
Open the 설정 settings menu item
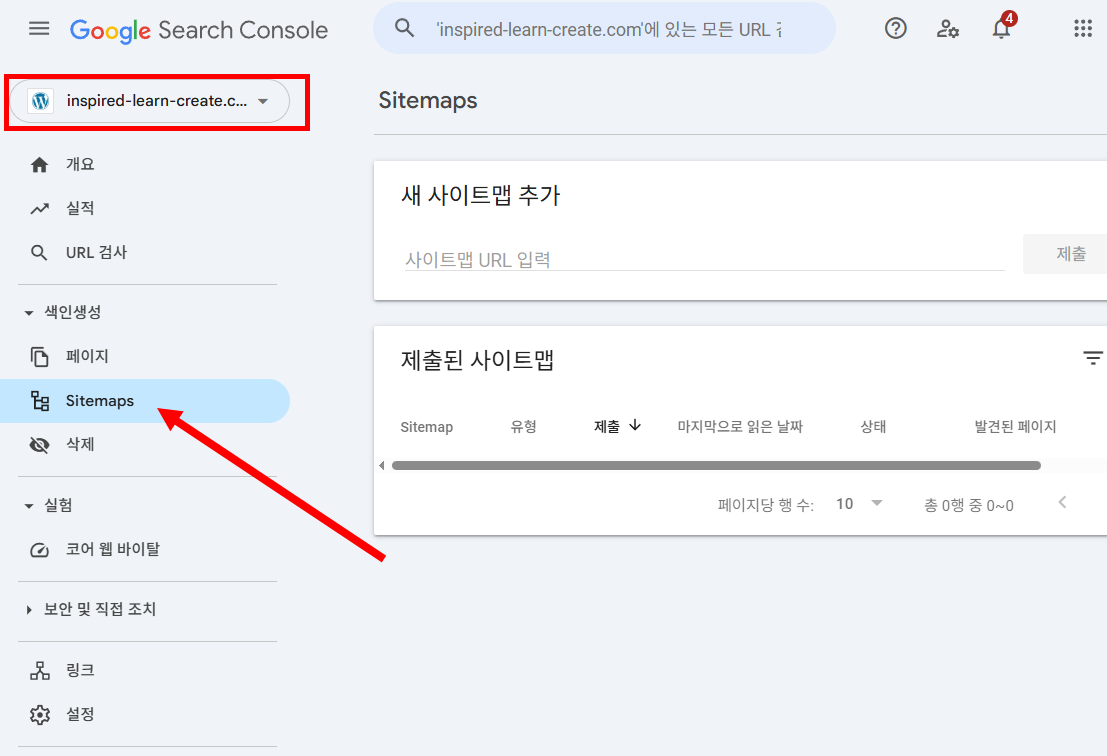145,714
